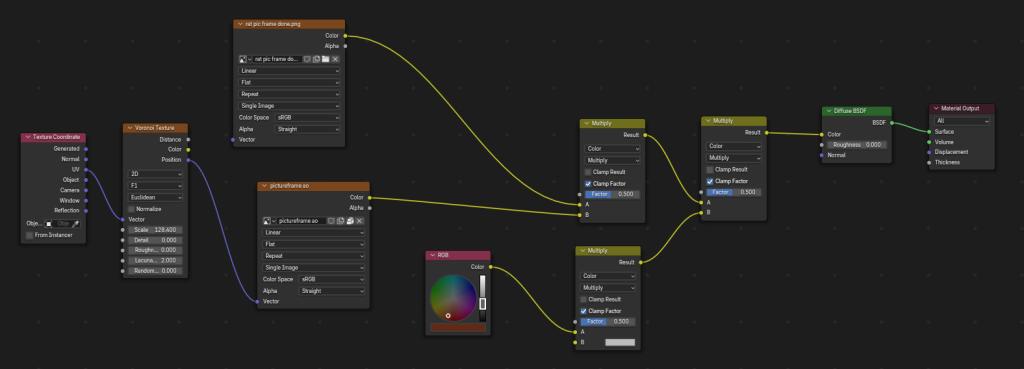The width and height of the screenshot is (1024, 369).
Task: Click the eyedropper in Texture Coordinate node
Action: coord(76,223)
